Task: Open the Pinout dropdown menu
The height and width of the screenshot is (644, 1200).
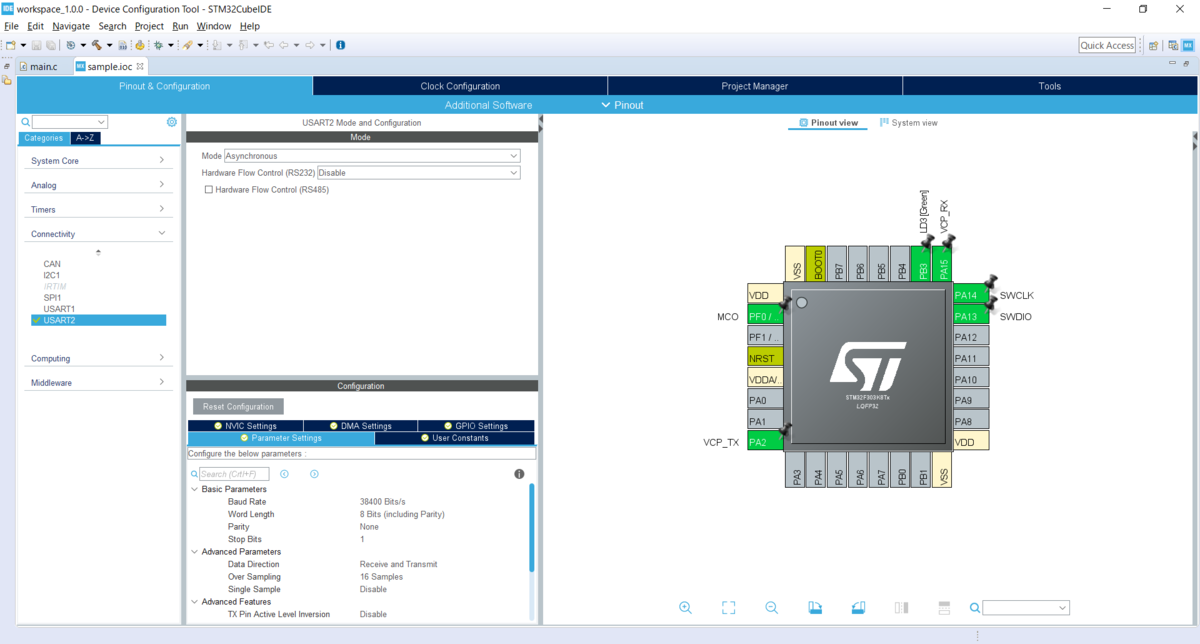Action: tap(622, 105)
